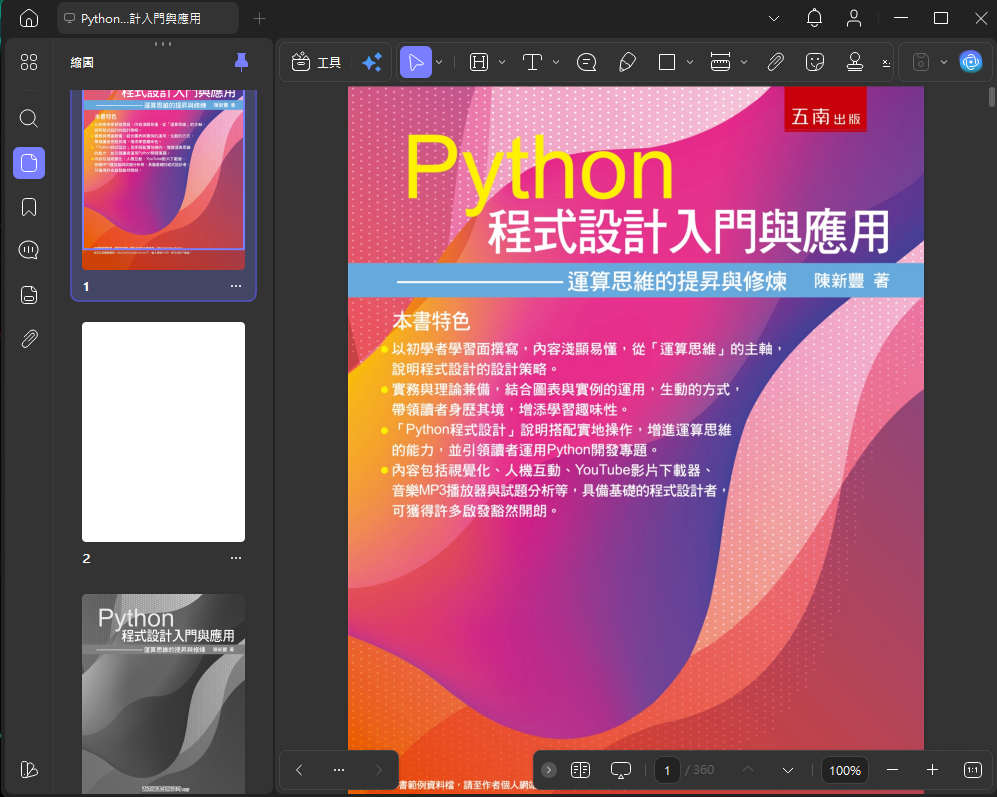
Task: Expand the rectangle shape dropdown arrow
Action: click(690, 62)
